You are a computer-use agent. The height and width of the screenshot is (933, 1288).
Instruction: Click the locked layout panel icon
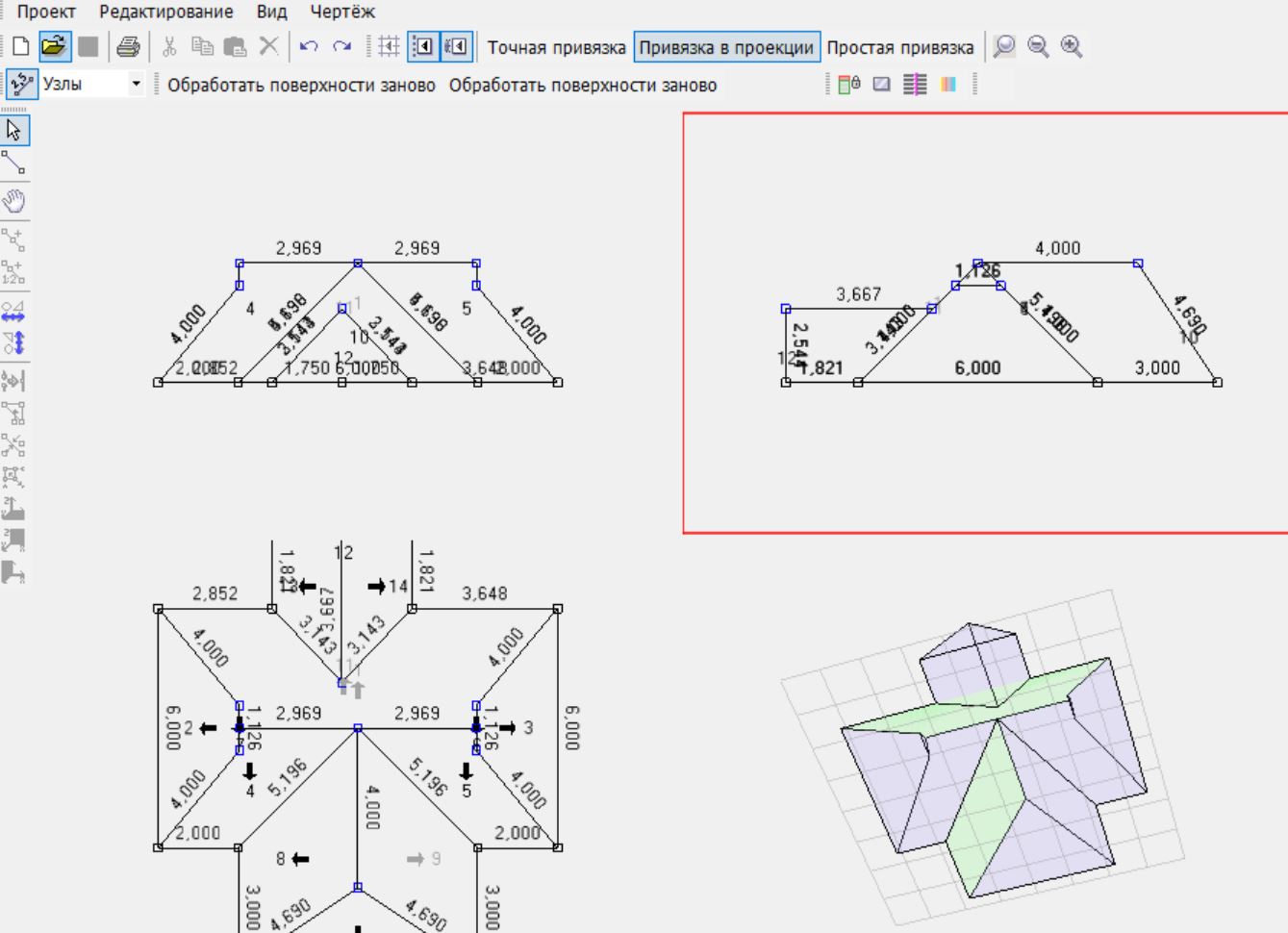point(849,85)
